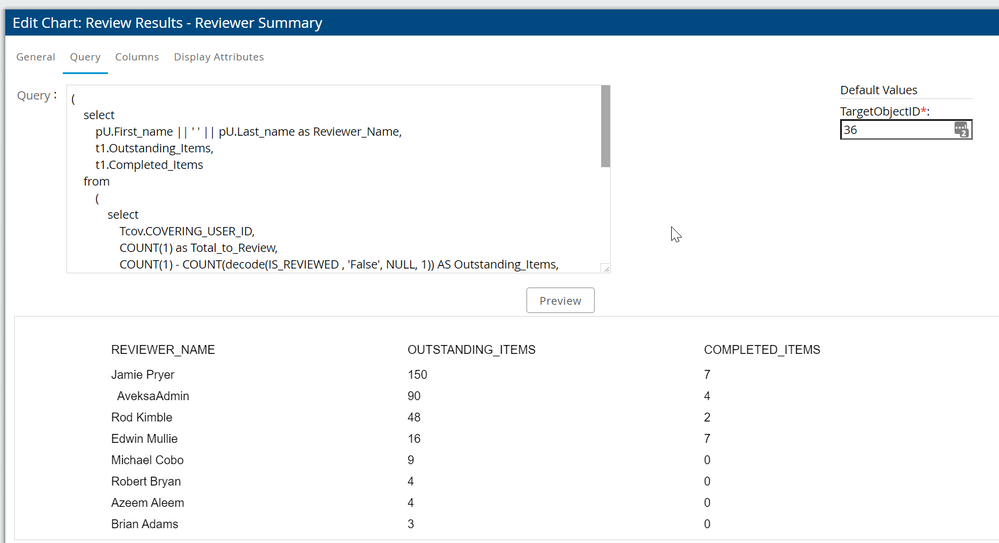Select the Jamie Pryer row
The image size is (999, 543).
[143, 375]
